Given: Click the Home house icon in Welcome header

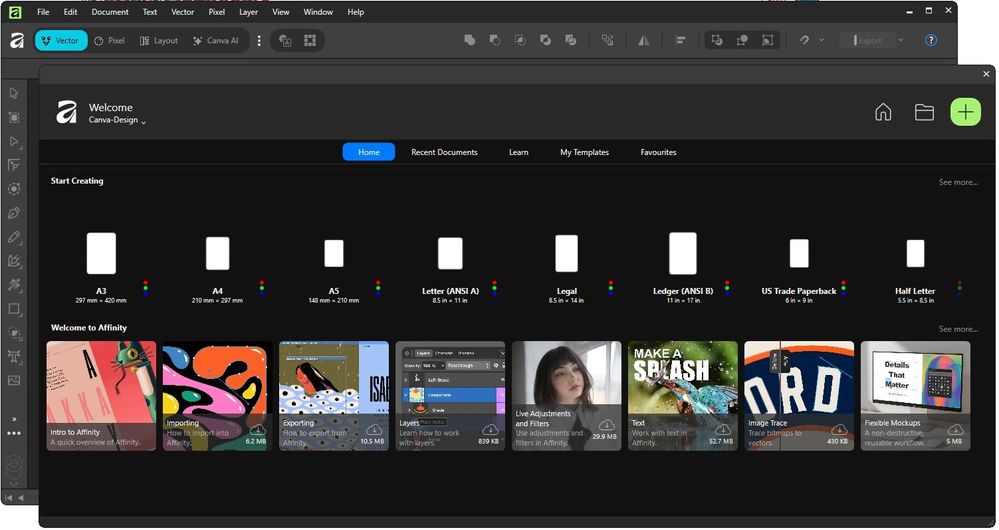Looking at the screenshot, I should 883,112.
